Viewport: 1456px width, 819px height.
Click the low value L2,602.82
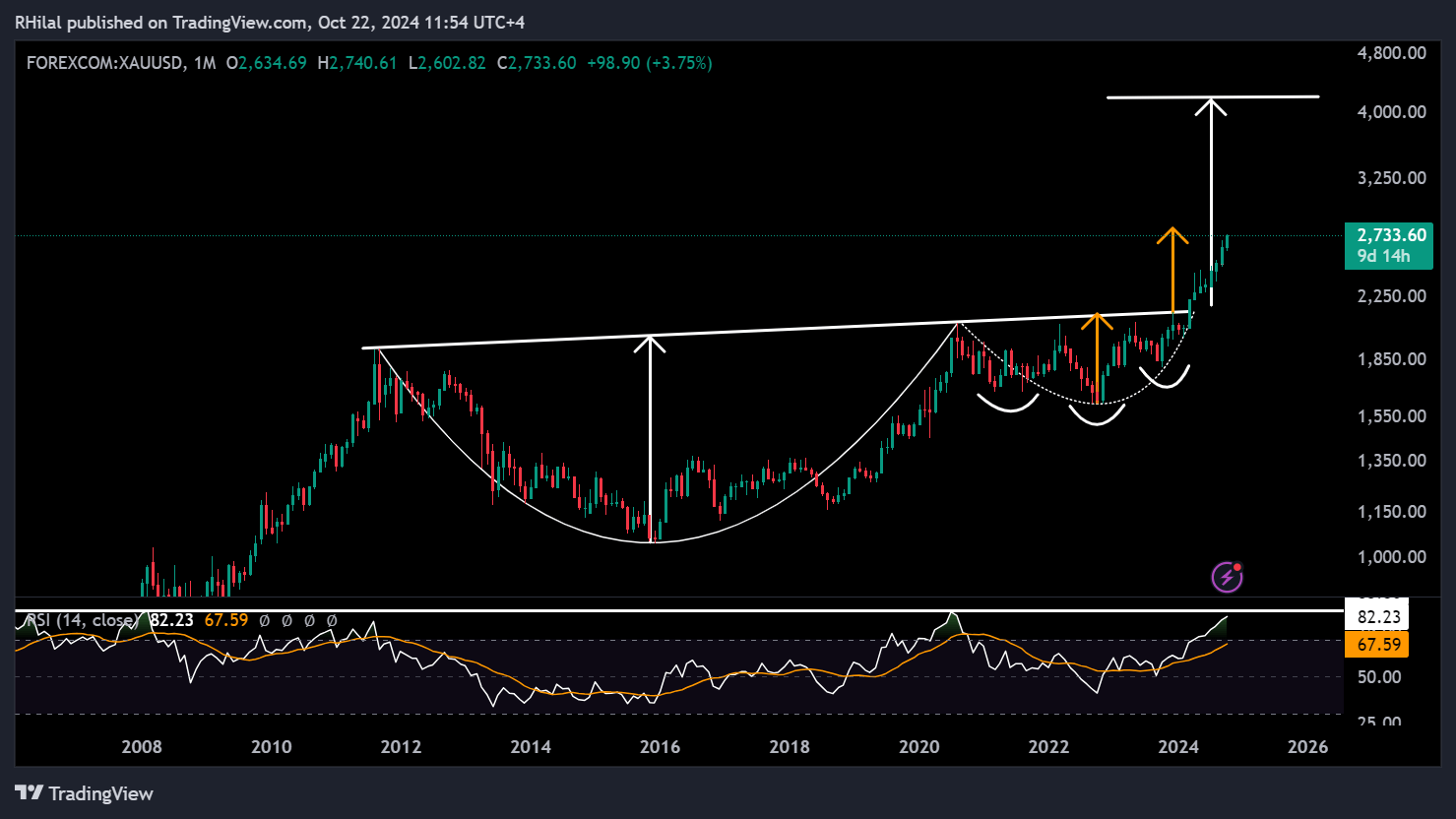coord(446,63)
